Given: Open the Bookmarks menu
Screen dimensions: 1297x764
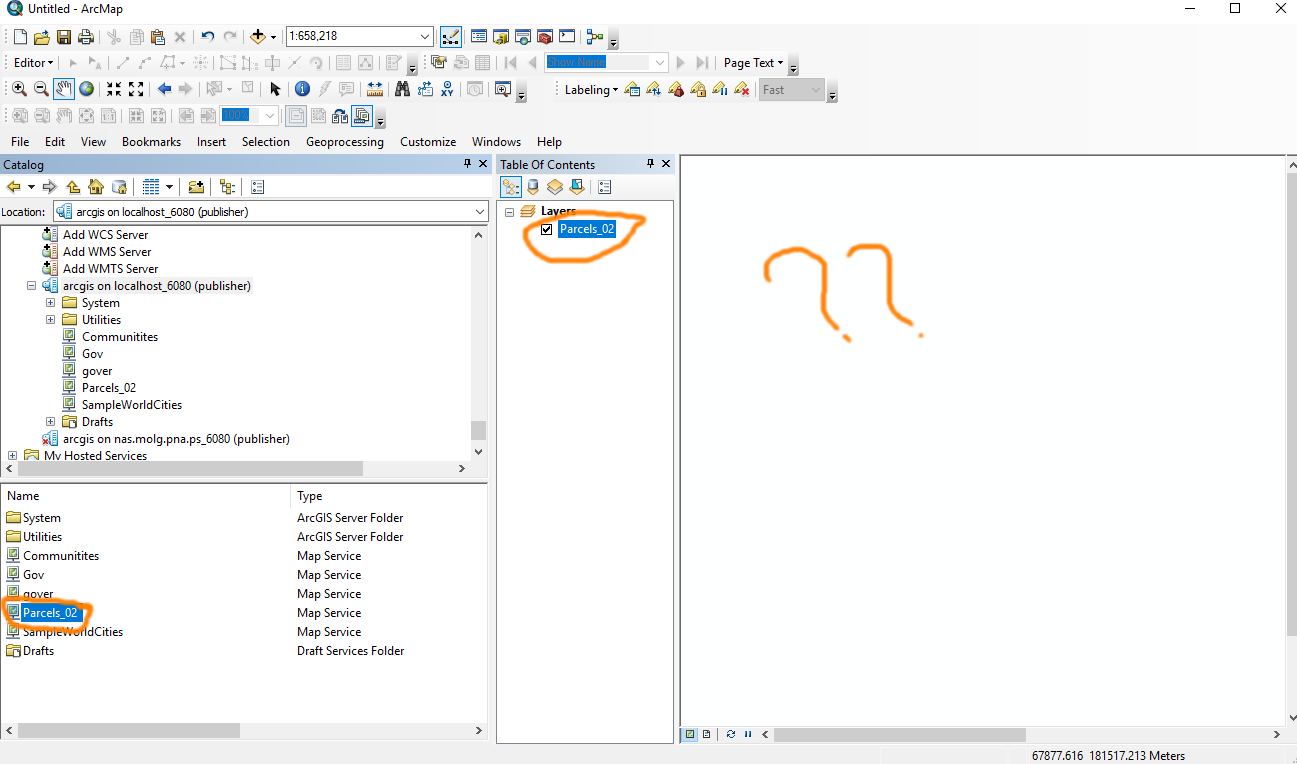Looking at the screenshot, I should pos(152,142).
